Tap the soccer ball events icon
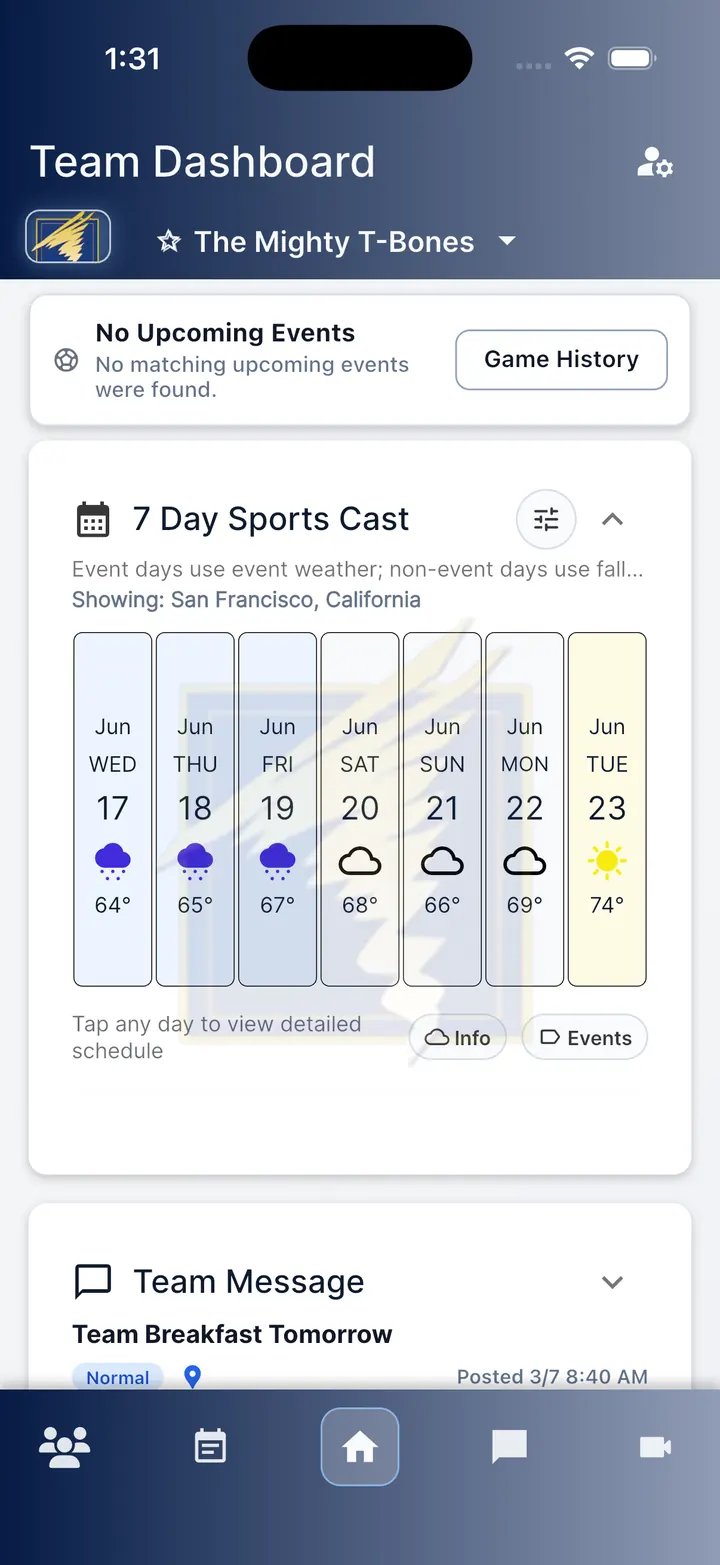The height and width of the screenshot is (1565, 720). (x=66, y=360)
